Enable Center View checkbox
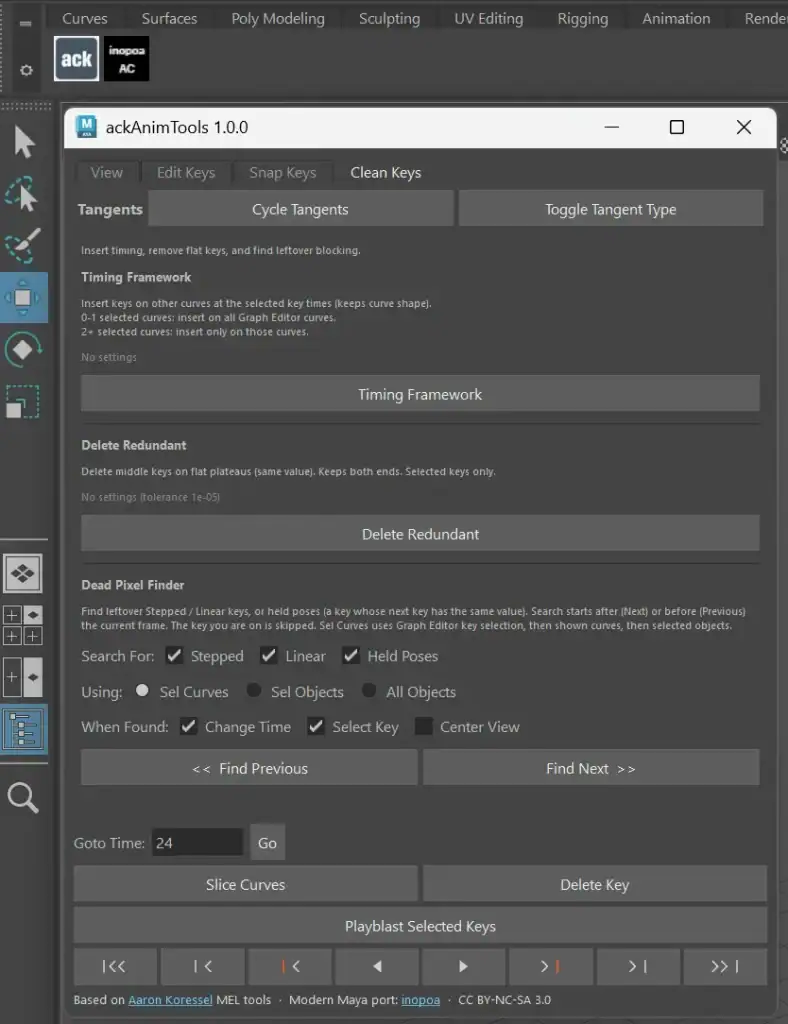Screen dimensions: 788x1024 (424, 726)
